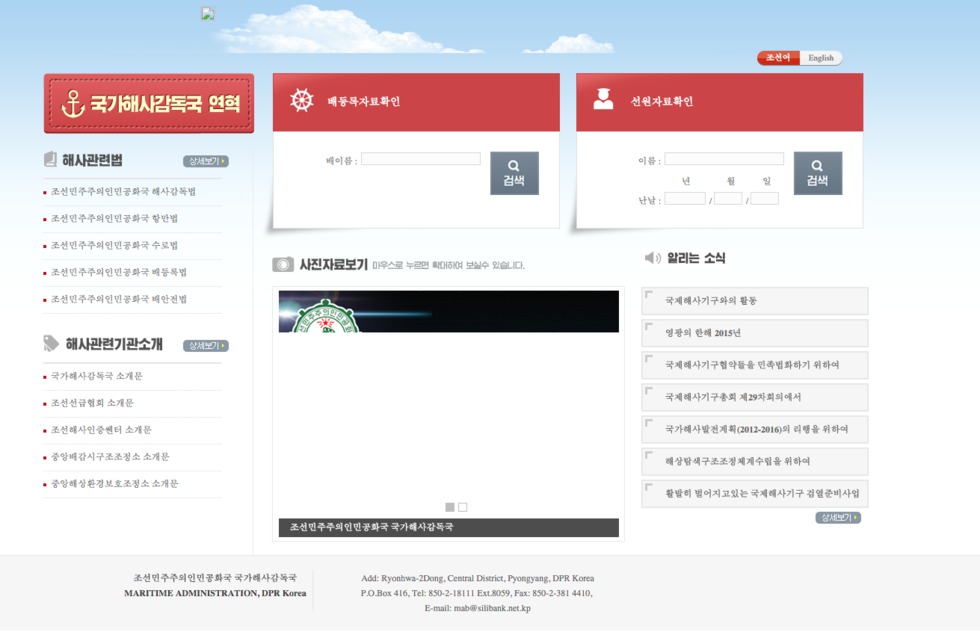
Task: Click the anchor icon in red banner
Action: point(73,104)
